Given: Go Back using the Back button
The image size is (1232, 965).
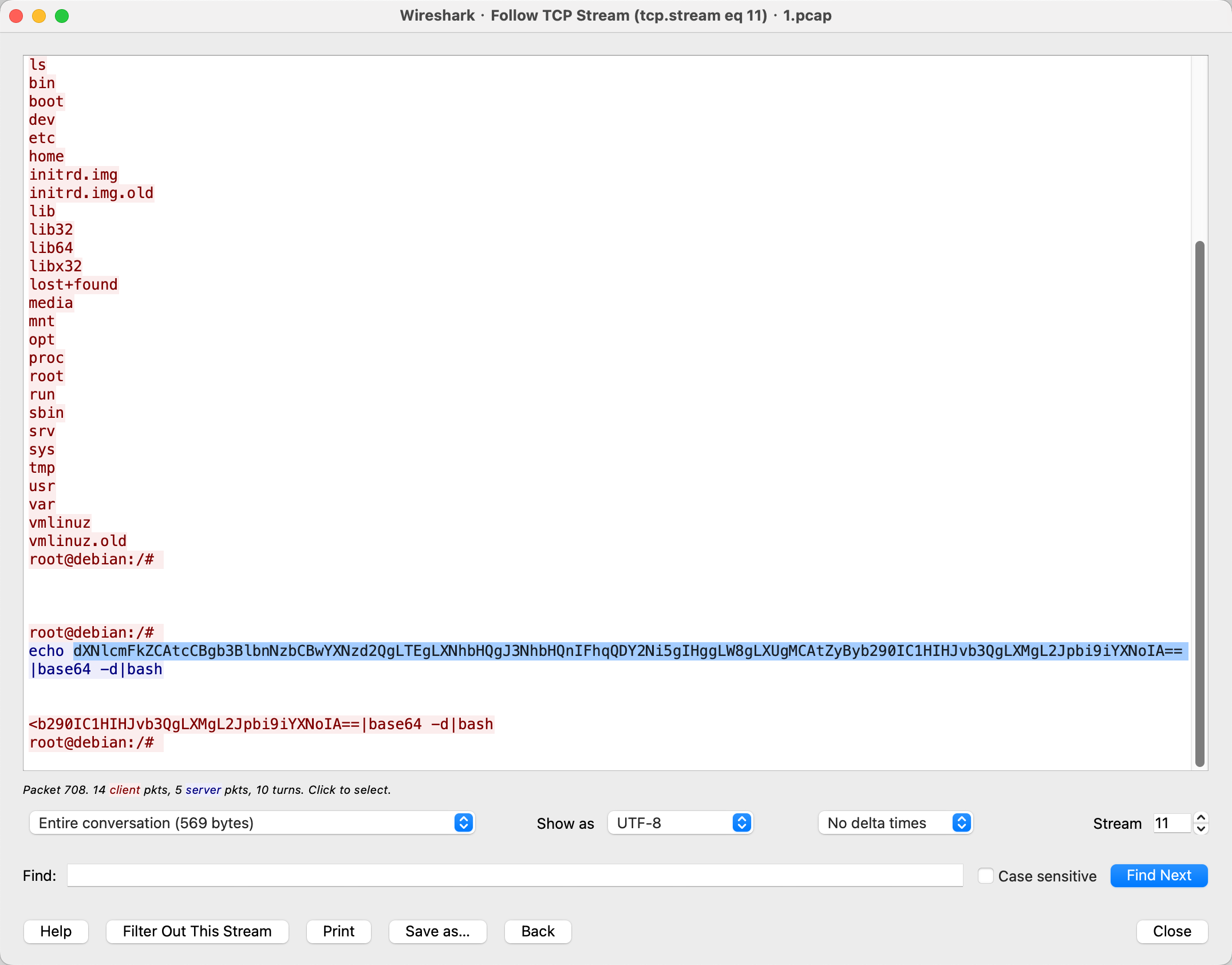Looking at the screenshot, I should [538, 932].
